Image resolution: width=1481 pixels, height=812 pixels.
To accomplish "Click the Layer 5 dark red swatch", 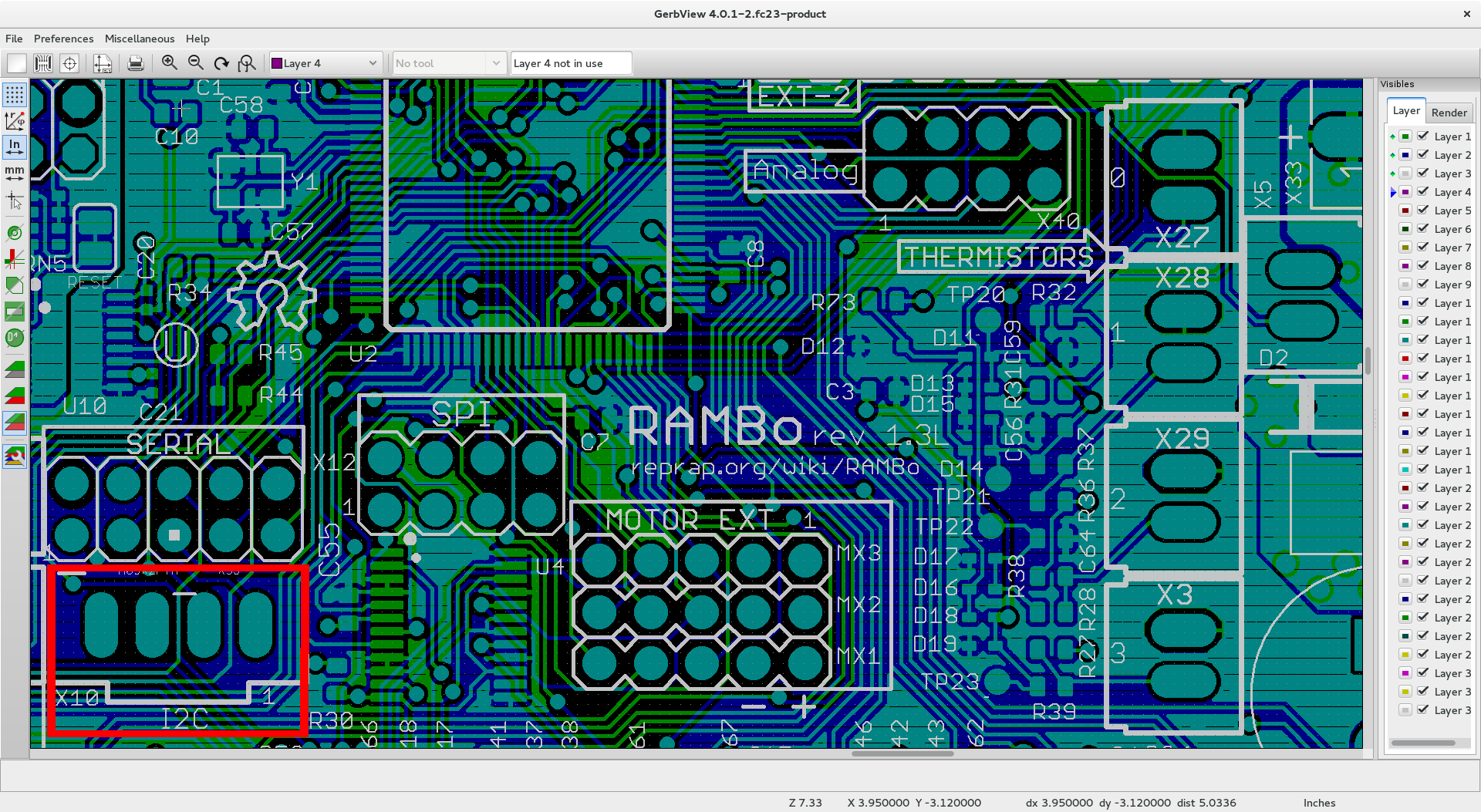I will coord(1405,211).
